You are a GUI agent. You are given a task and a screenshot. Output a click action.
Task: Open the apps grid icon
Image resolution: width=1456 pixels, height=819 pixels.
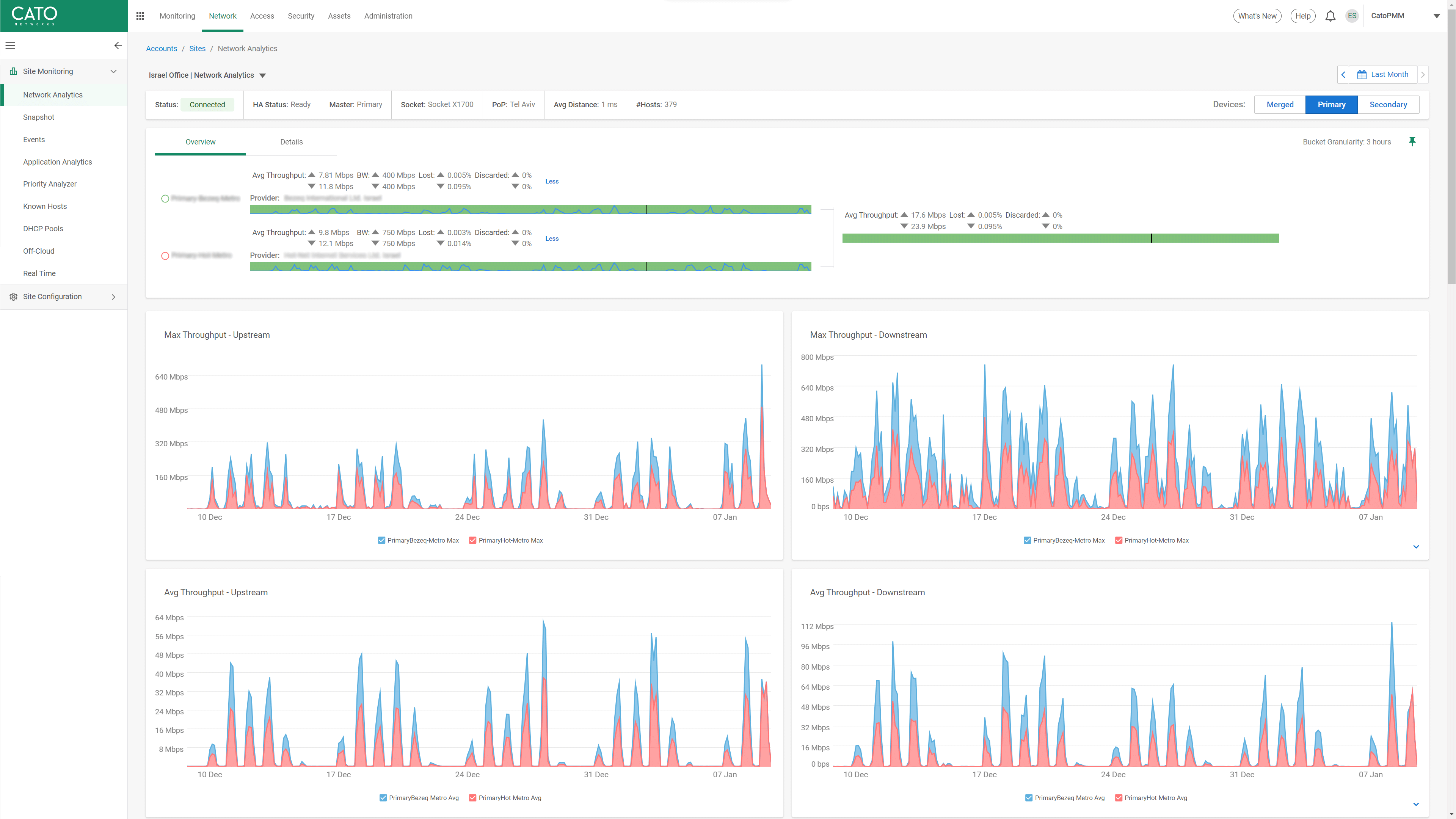coord(140,16)
